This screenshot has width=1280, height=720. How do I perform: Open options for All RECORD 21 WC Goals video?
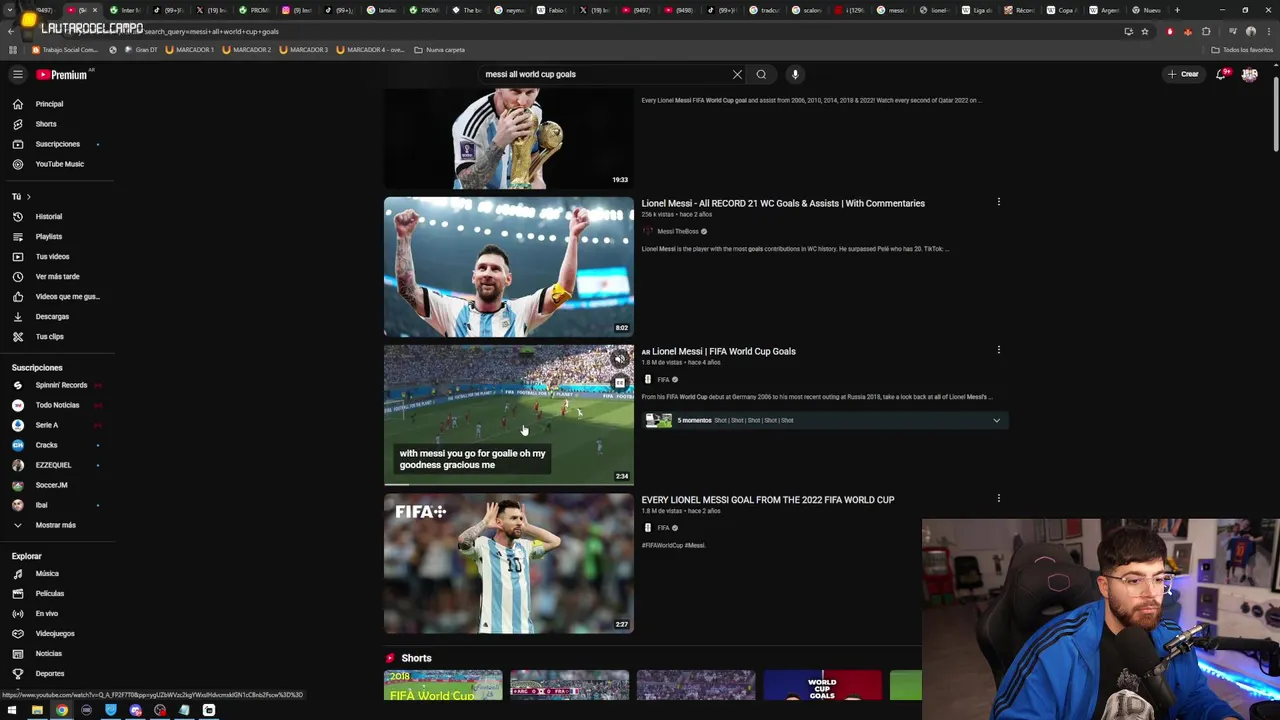click(998, 202)
